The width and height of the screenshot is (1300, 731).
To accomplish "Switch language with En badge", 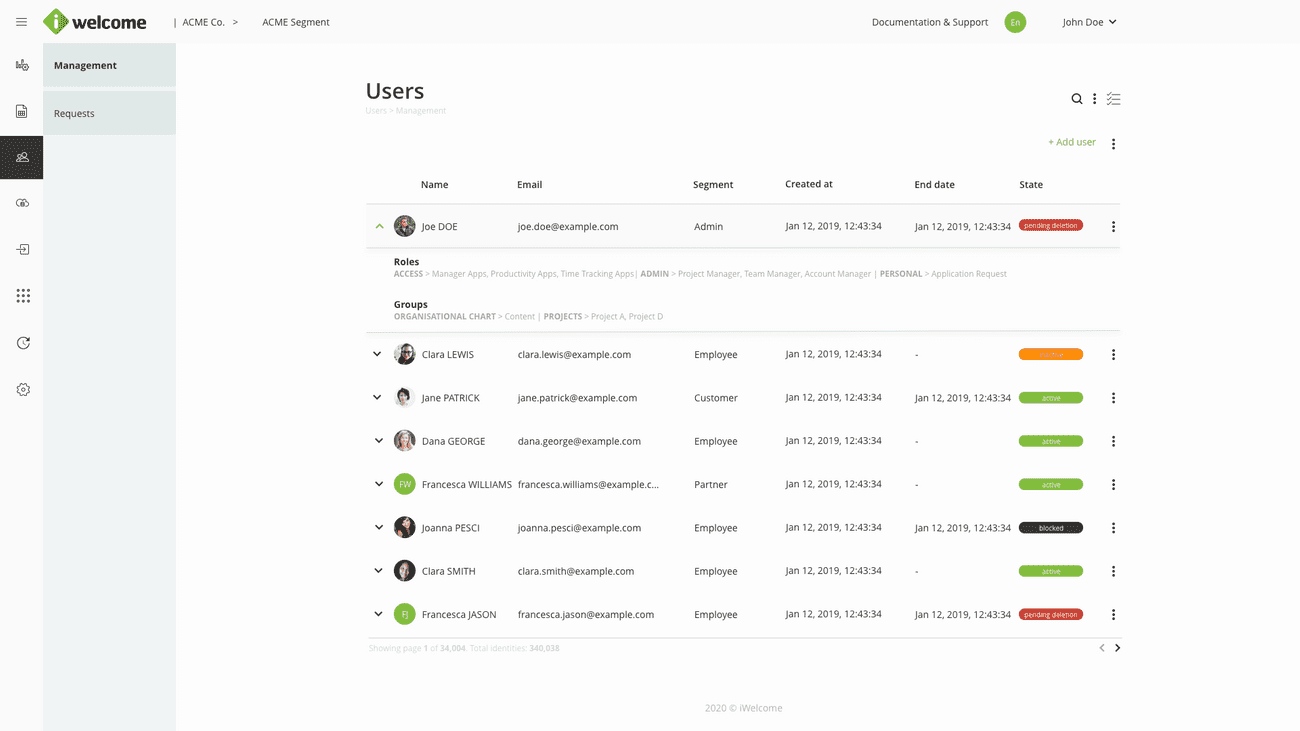I will pyautogui.click(x=1015, y=22).
